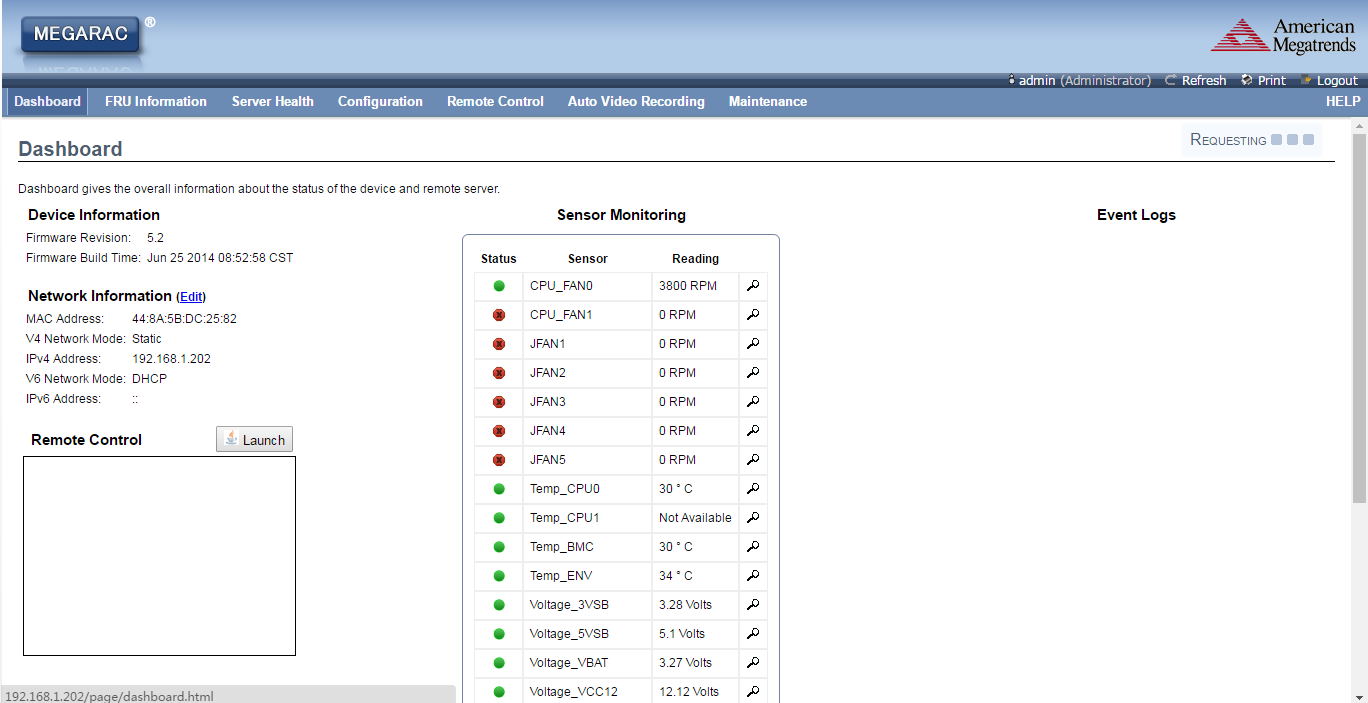Viewport: 1368px width, 703px height.
Task: Open the Remote Control menu
Action: [x=495, y=102]
